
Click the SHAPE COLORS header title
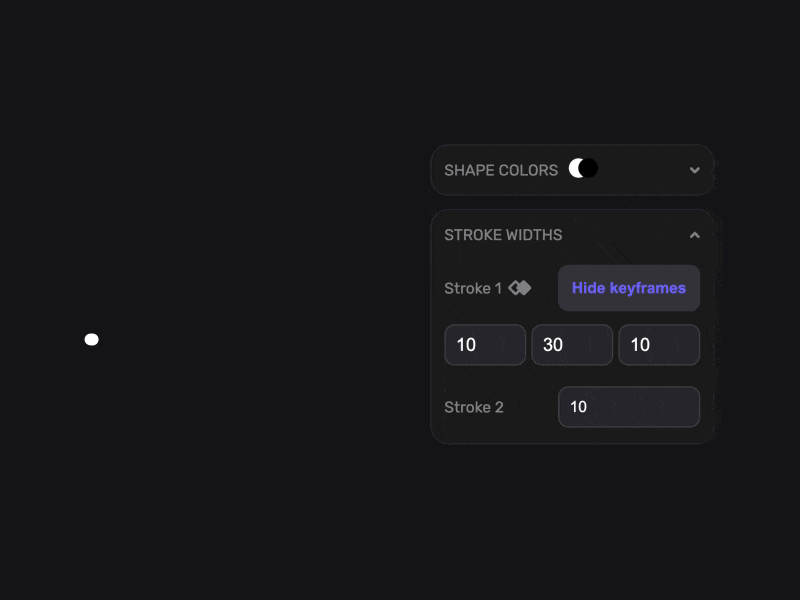[x=501, y=170]
